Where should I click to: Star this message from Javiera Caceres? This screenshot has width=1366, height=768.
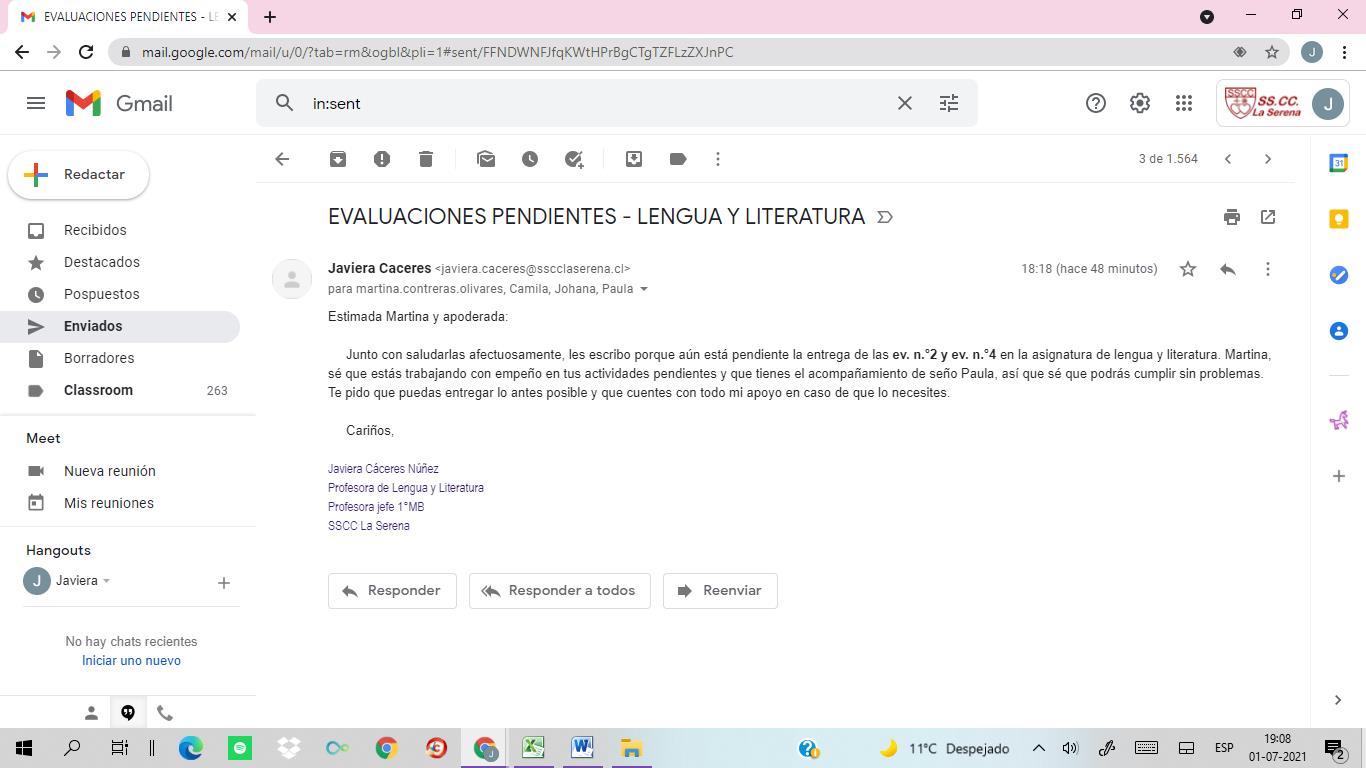click(1188, 269)
